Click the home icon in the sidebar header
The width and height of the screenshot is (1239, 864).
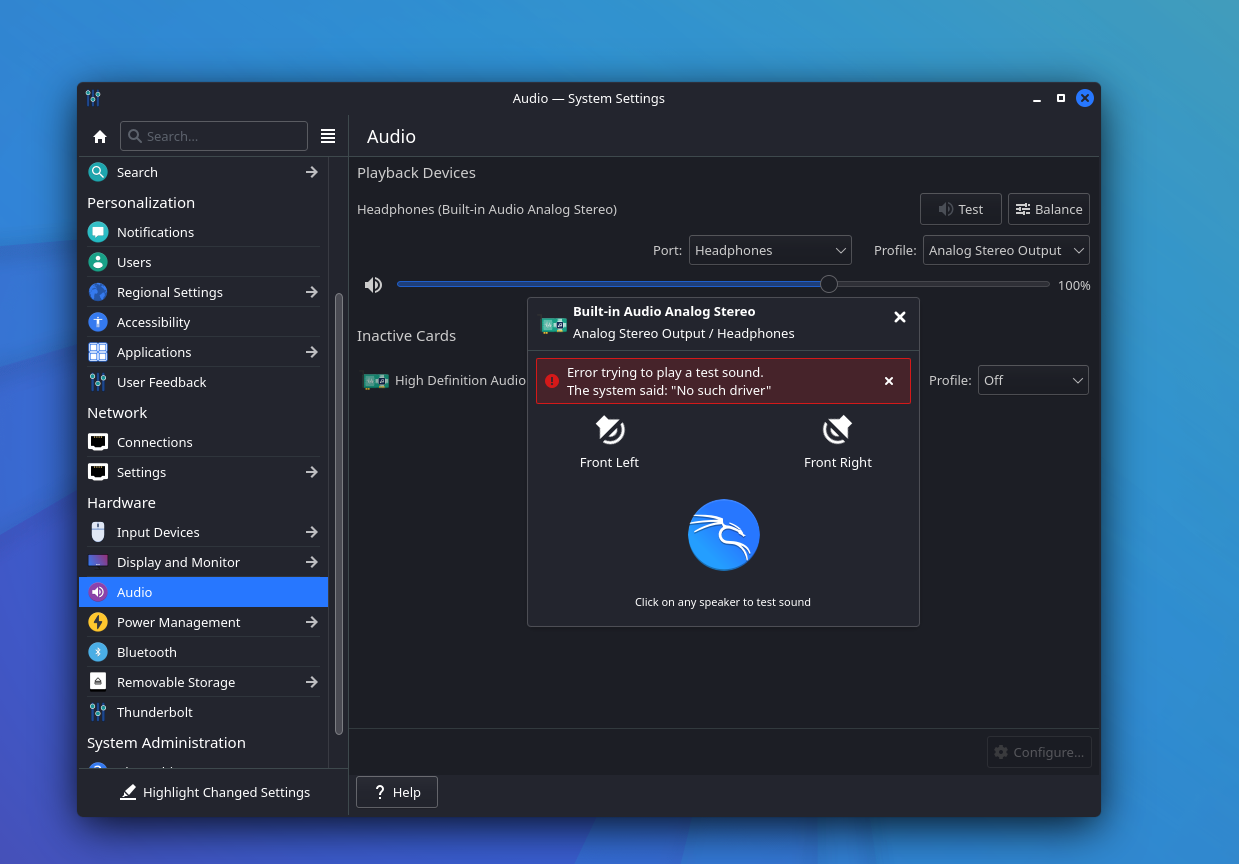(x=100, y=136)
